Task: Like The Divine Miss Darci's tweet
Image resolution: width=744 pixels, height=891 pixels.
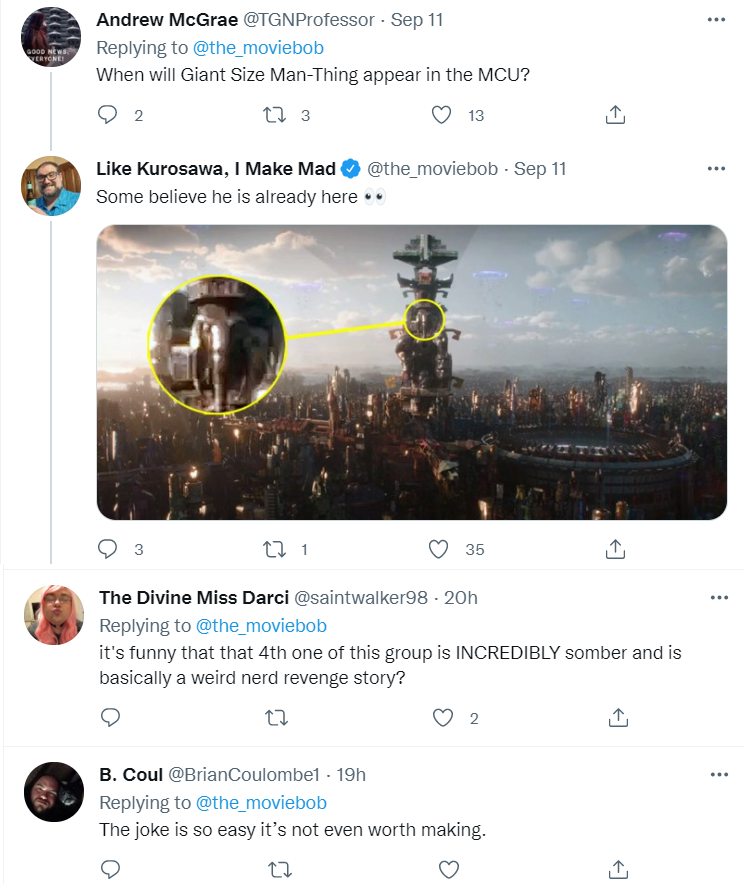Action: pos(443,717)
